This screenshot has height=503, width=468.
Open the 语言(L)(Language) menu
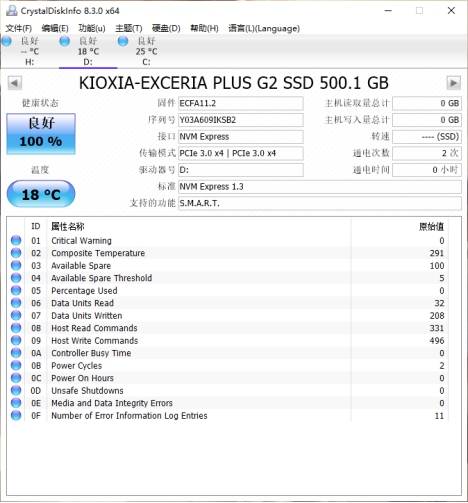264,28
